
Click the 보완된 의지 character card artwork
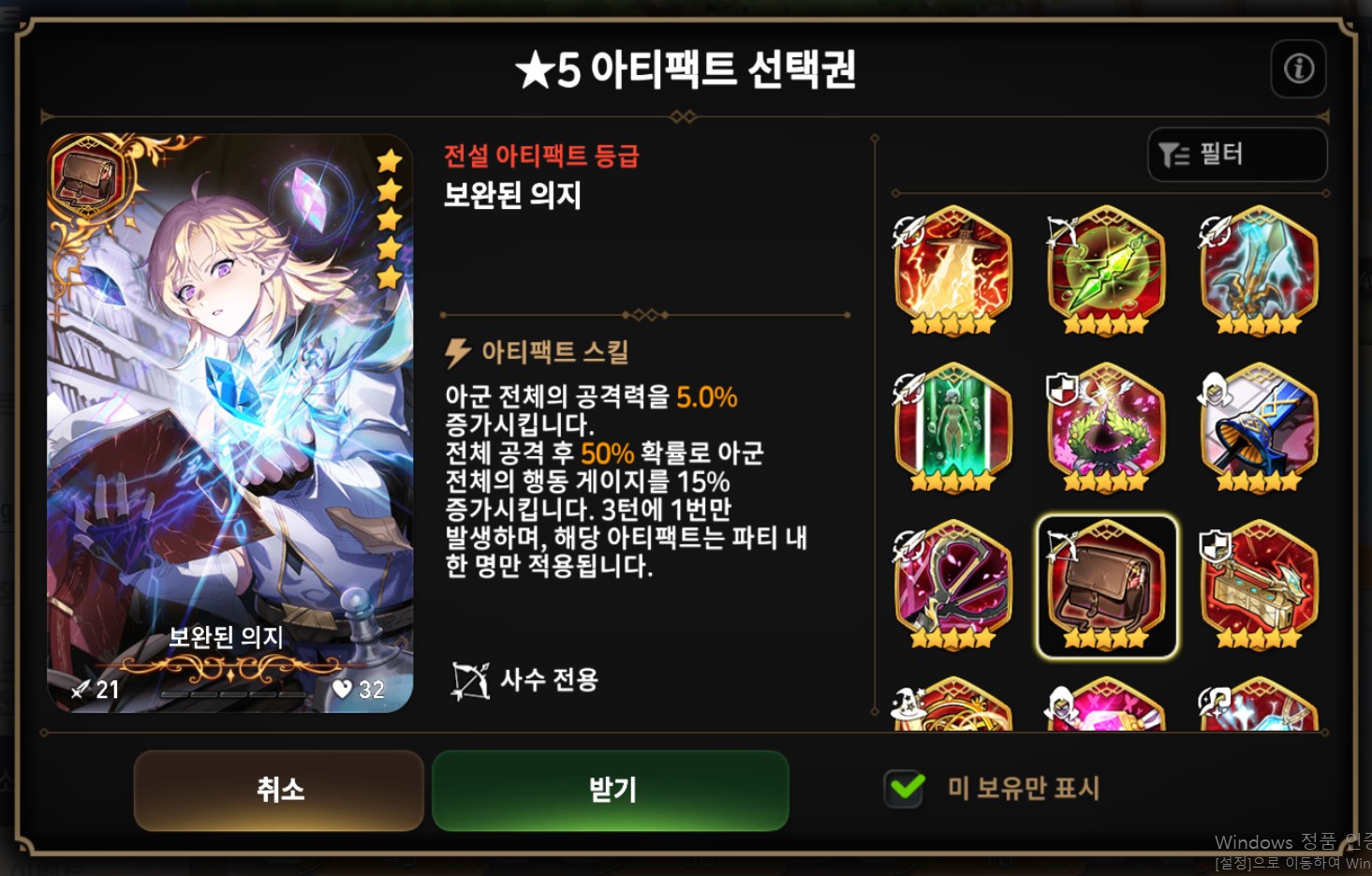pos(230,423)
